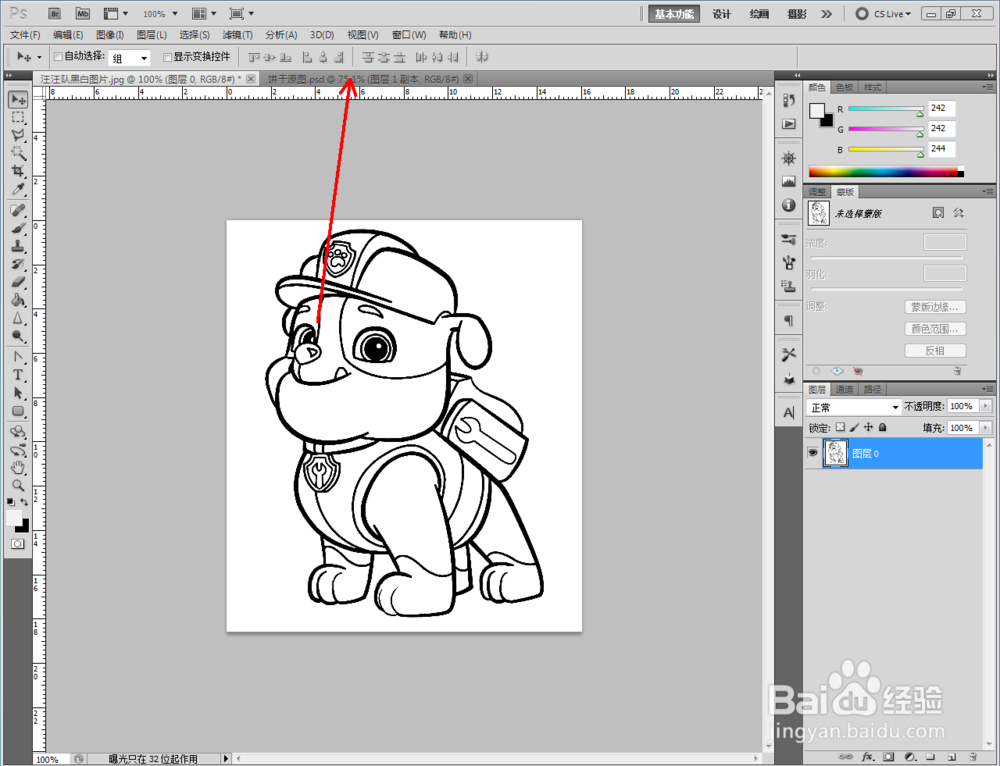Toggle lock all padlock icon
The height and width of the screenshot is (766, 1000).
click(883, 427)
